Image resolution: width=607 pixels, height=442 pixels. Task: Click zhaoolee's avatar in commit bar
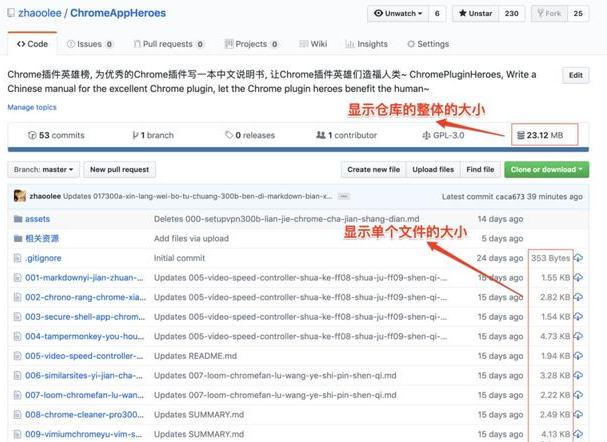(20, 196)
